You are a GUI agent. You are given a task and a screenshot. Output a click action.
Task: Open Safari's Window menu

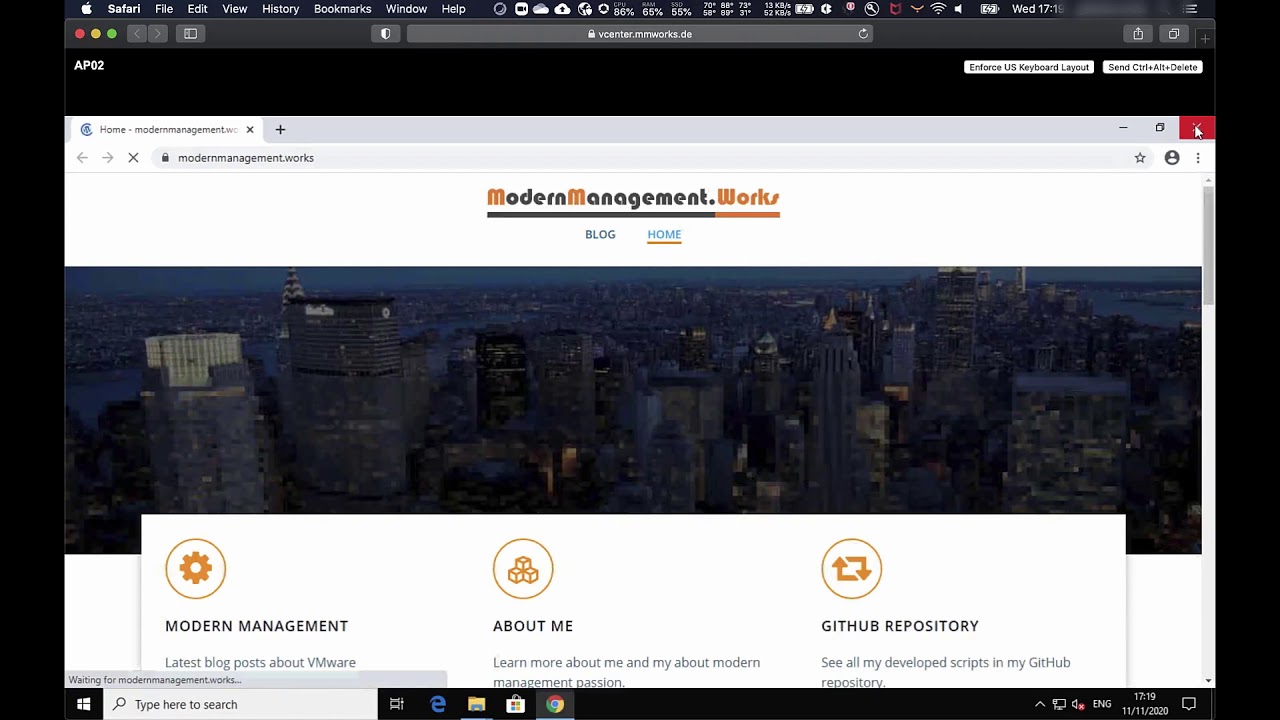pyautogui.click(x=407, y=9)
